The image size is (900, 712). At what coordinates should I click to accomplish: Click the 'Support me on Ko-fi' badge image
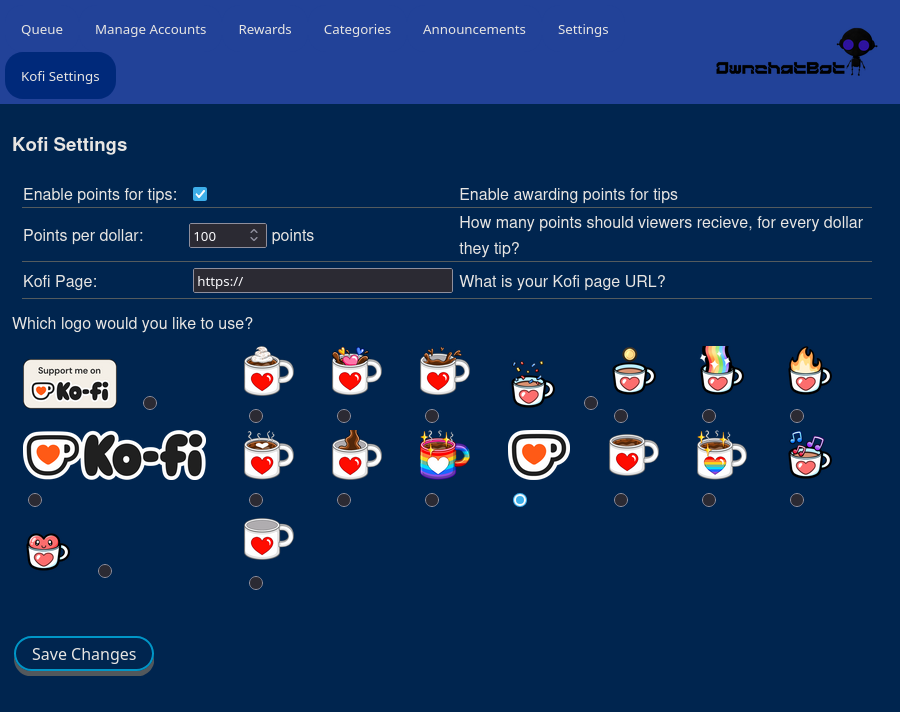tap(70, 384)
